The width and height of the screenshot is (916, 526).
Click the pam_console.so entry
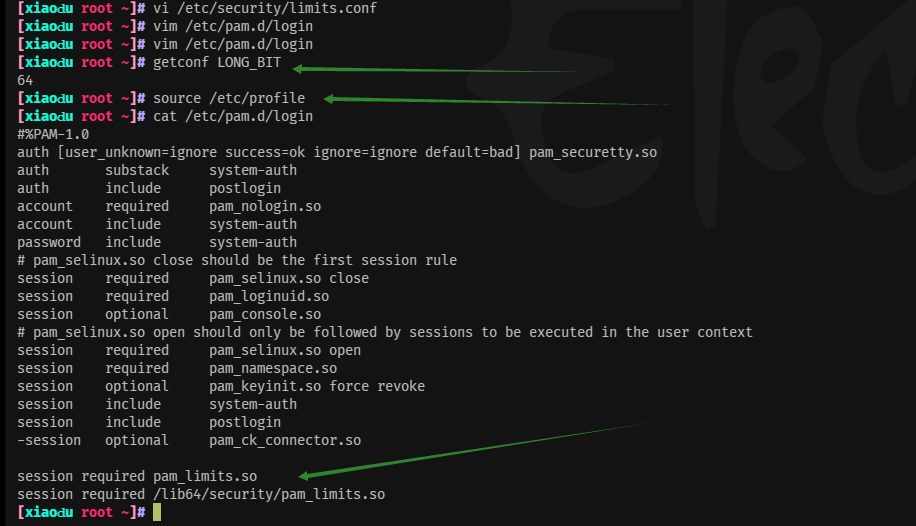tap(265, 314)
